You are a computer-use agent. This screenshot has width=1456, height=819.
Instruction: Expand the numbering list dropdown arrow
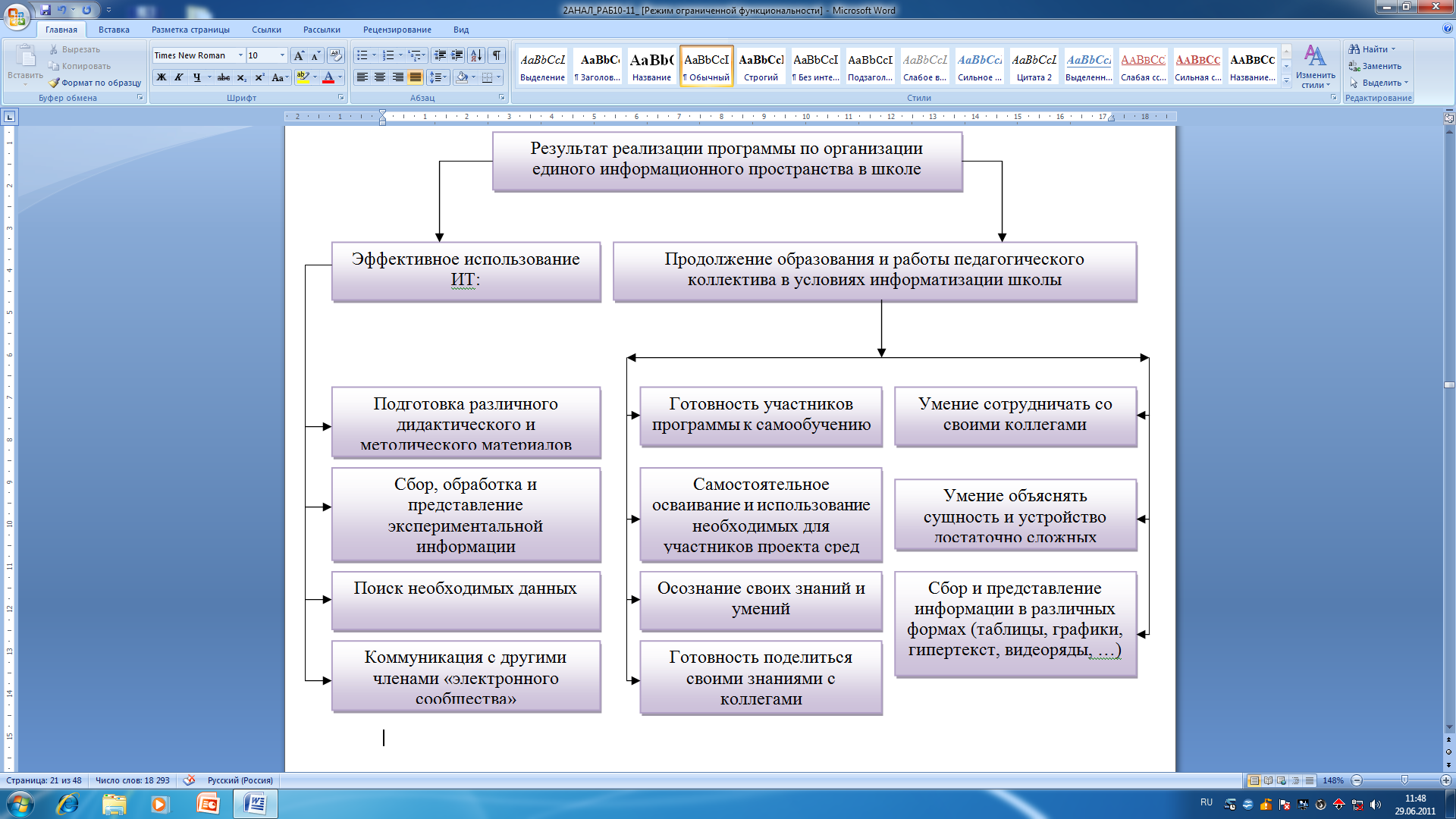[x=400, y=55]
